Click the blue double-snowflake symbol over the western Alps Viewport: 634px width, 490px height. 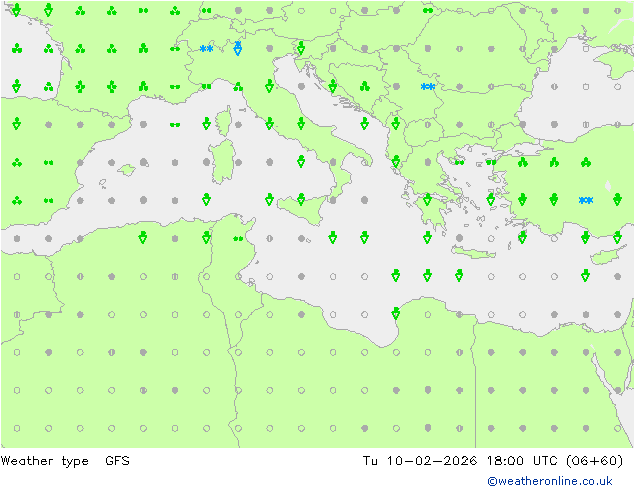pos(206,49)
